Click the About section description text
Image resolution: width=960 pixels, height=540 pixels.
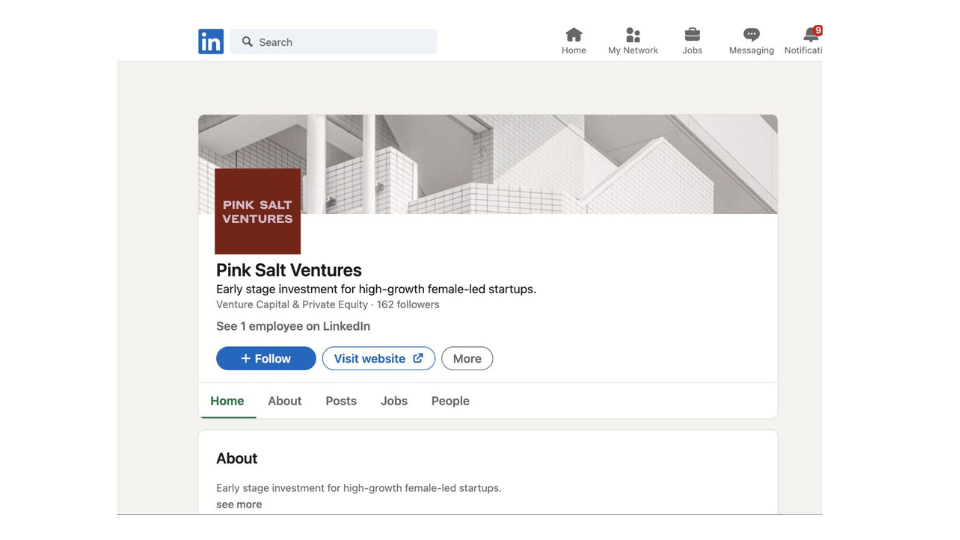359,488
